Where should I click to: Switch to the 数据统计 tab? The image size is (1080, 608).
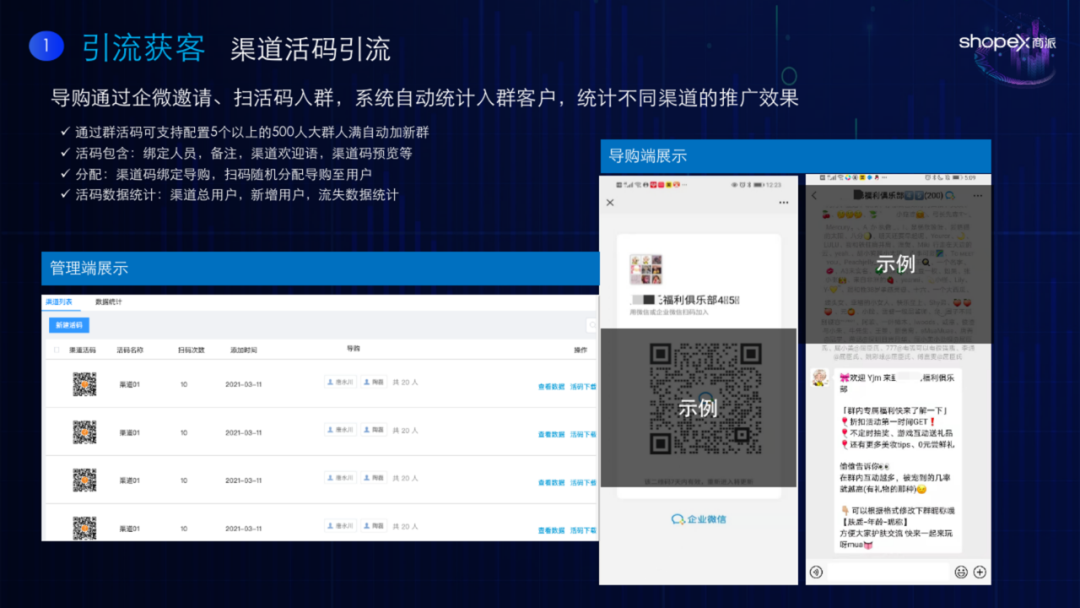tap(108, 302)
